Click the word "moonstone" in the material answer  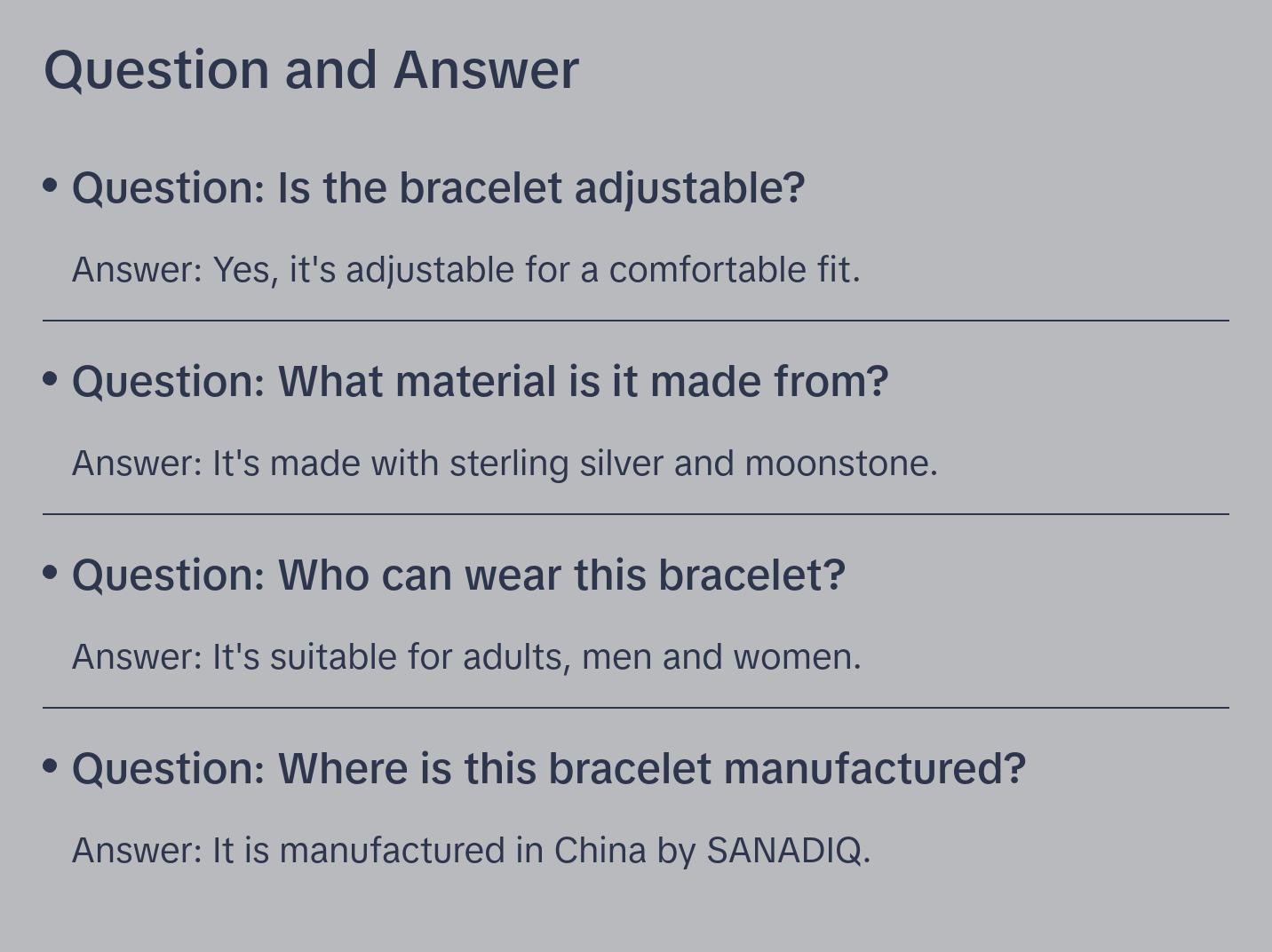pyautogui.click(x=836, y=464)
